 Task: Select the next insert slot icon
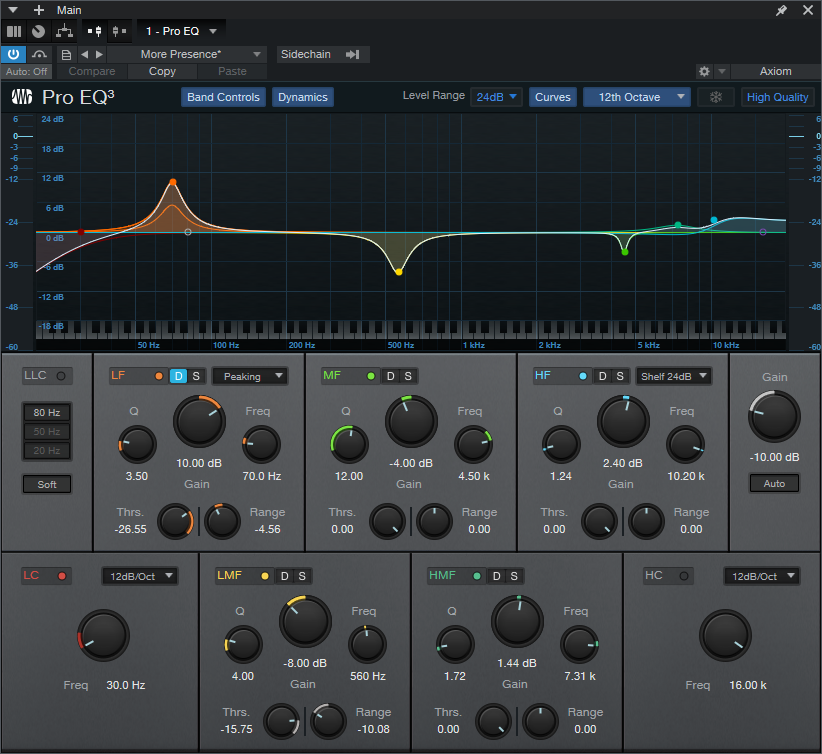pyautogui.click(x=120, y=31)
